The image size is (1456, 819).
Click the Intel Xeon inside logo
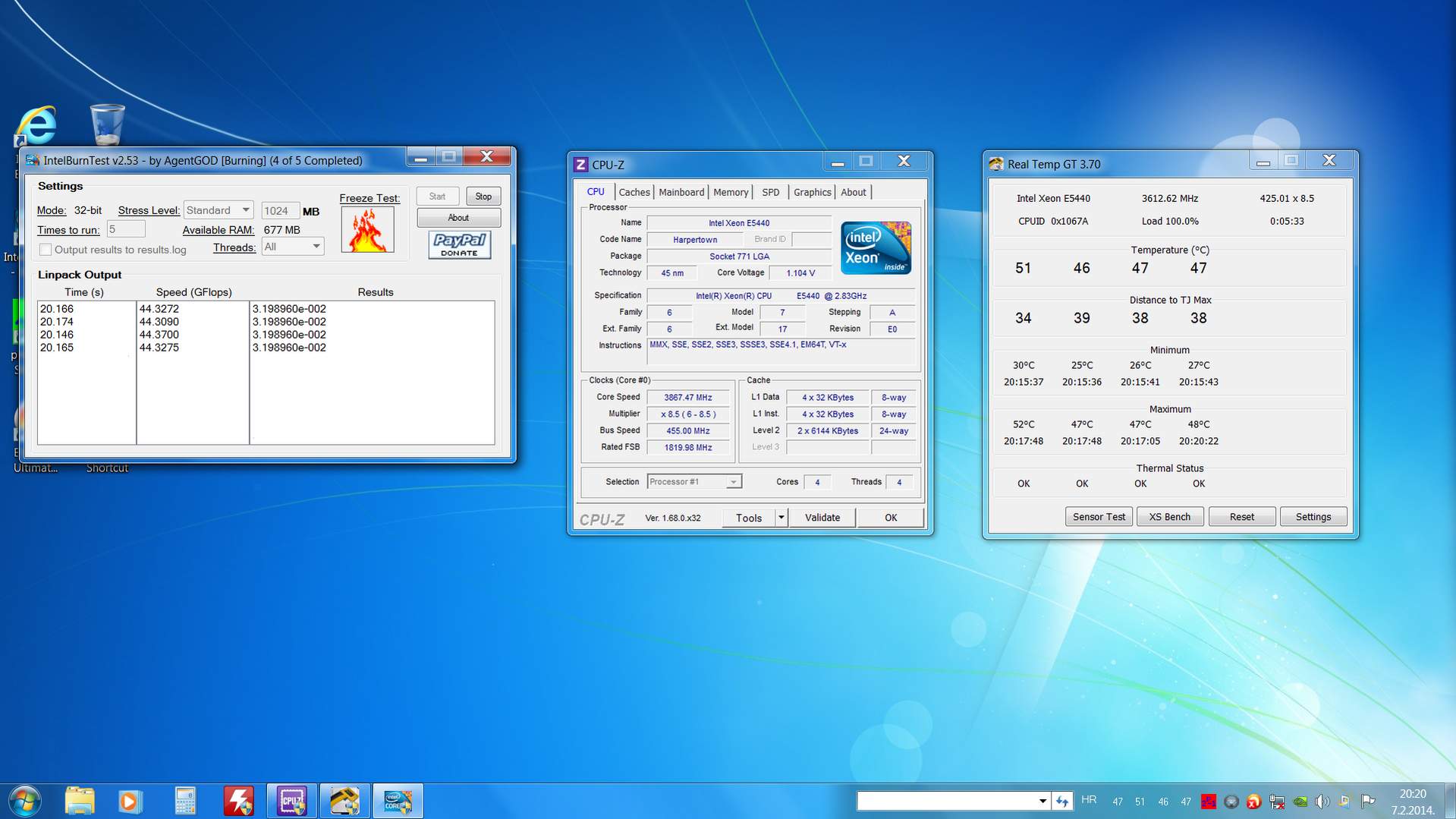click(876, 248)
